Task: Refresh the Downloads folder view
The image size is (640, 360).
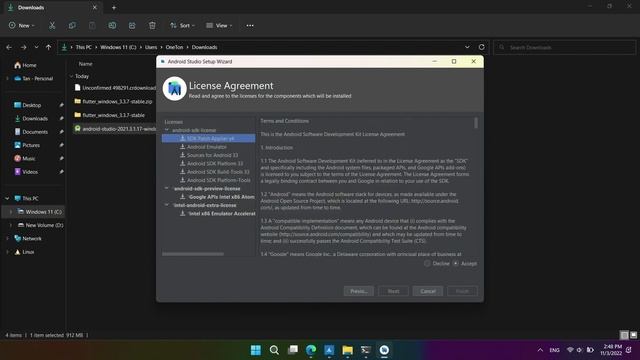Action: [x=482, y=47]
